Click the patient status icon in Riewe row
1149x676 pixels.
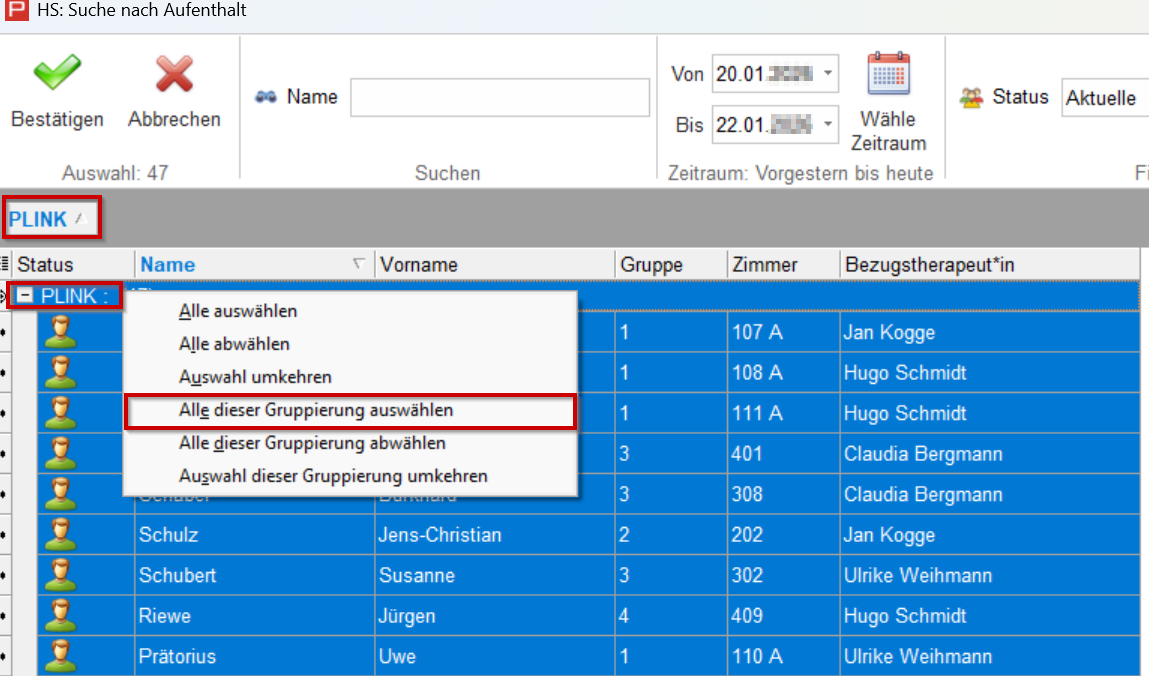pos(61,615)
